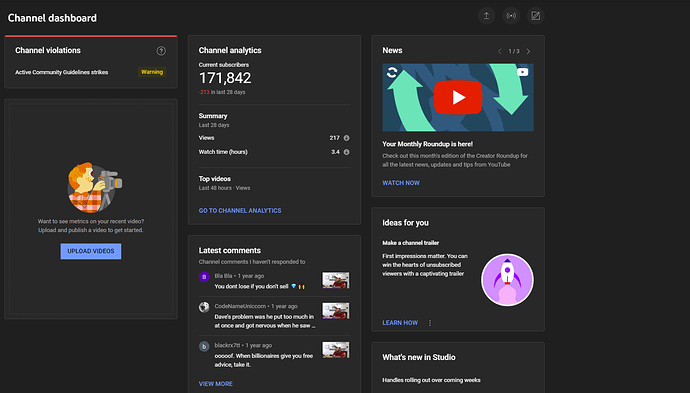Viewport: 690px width, 393px height.
Task: Click LEARN HOW for channel trailer
Action: coord(400,323)
